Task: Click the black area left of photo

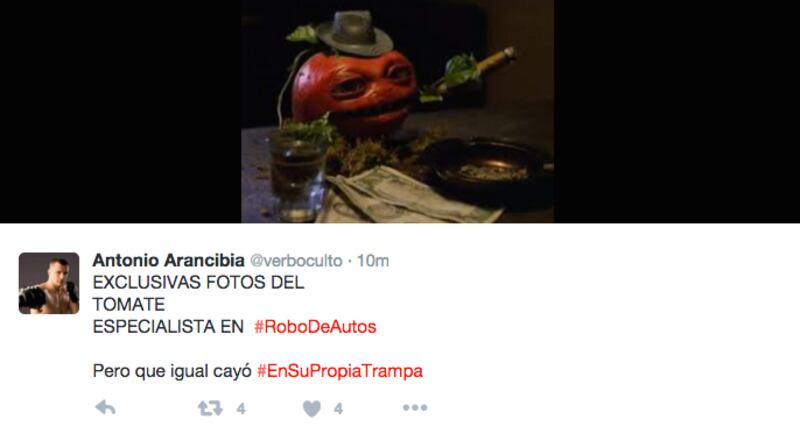Action: point(120,111)
